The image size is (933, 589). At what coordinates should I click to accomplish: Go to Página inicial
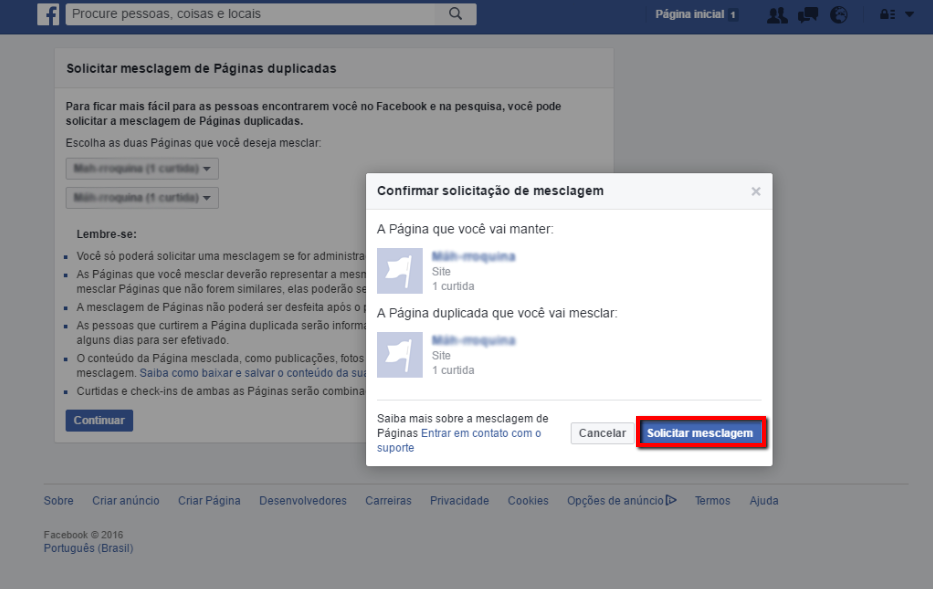pos(690,14)
